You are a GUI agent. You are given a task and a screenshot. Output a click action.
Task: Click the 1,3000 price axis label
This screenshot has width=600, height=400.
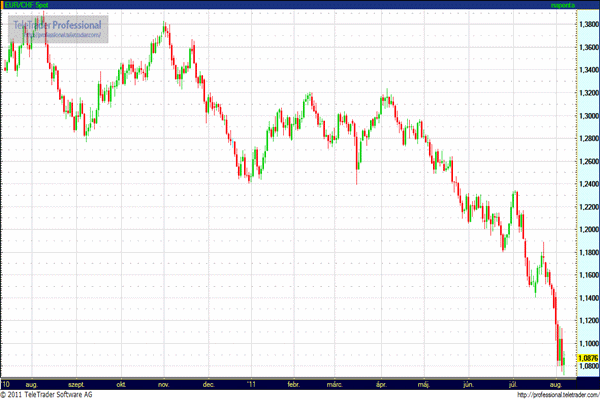tap(587, 116)
